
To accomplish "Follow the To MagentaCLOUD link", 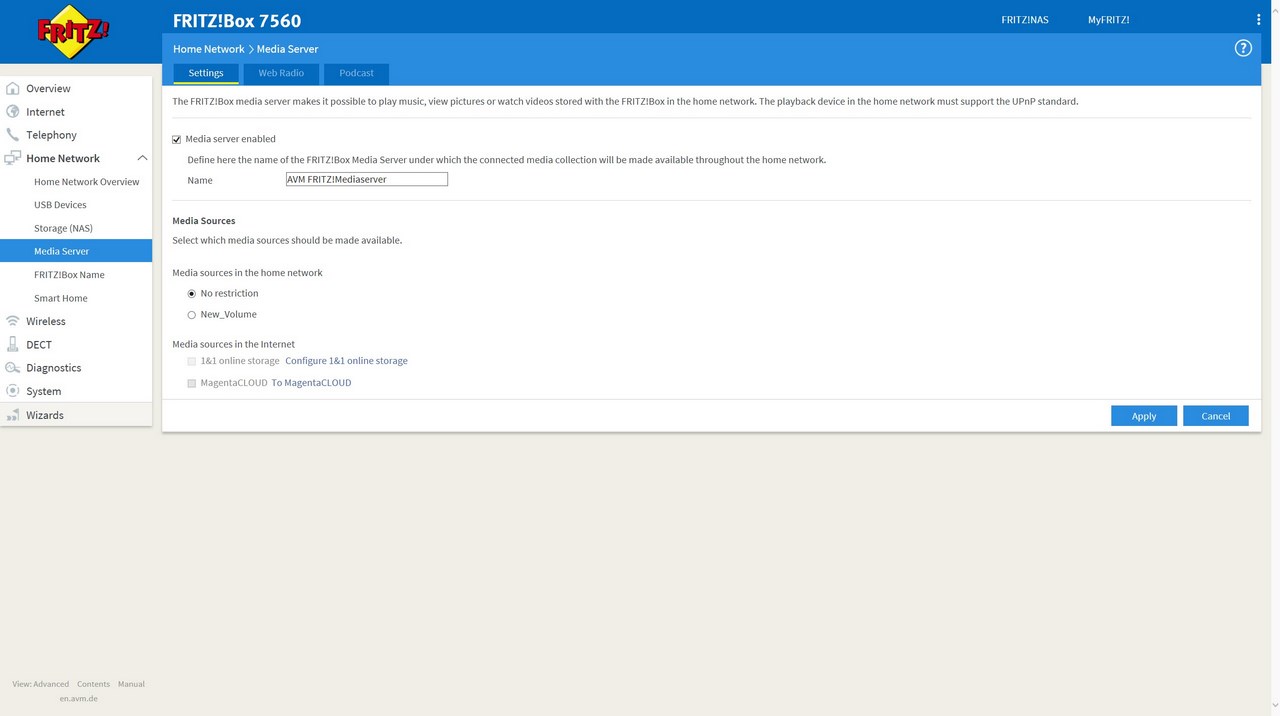I will [x=311, y=383].
